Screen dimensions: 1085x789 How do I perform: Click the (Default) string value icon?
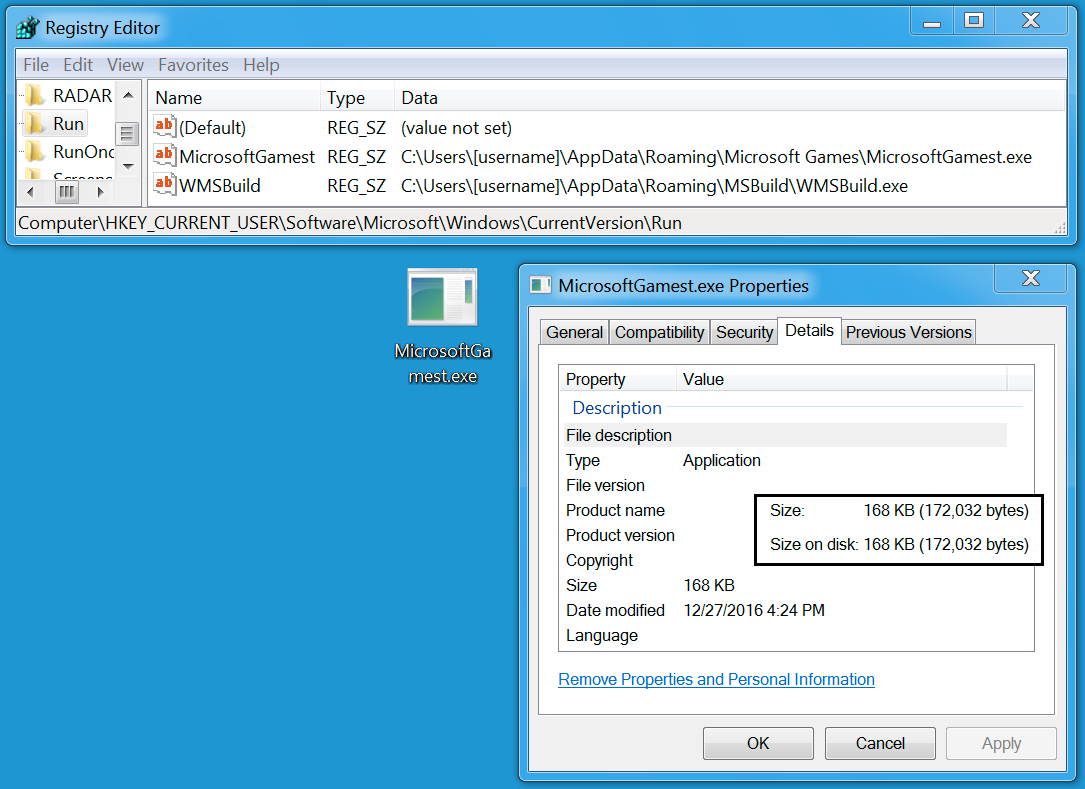[164, 127]
